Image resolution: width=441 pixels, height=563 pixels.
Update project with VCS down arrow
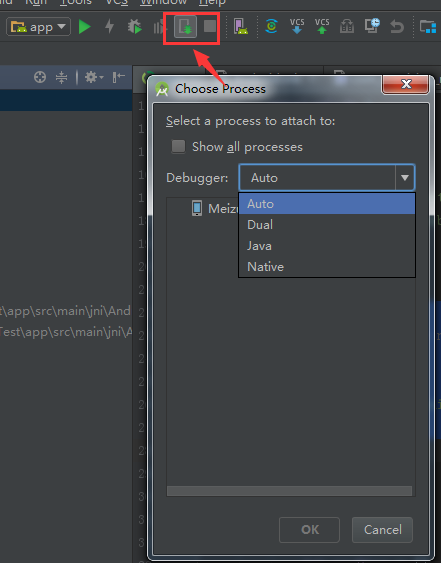297,26
